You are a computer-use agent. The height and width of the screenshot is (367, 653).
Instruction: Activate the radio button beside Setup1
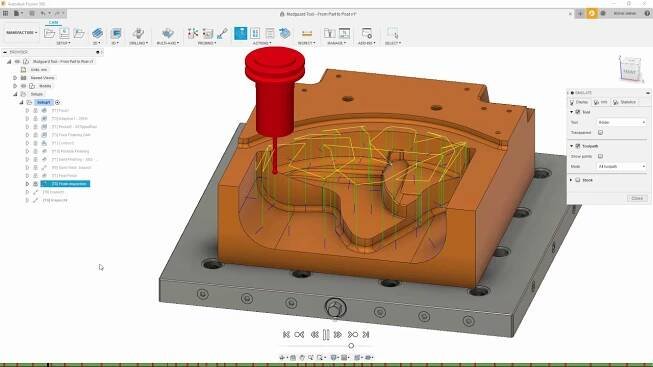pyautogui.click(x=57, y=102)
